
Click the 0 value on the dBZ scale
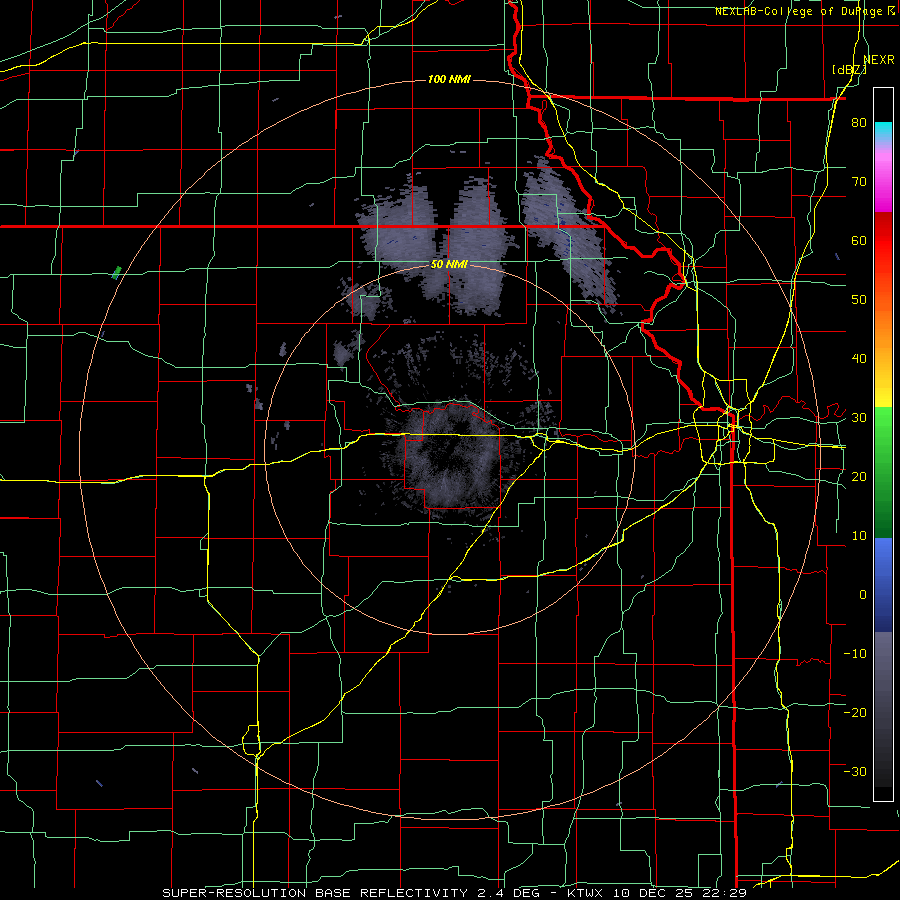tap(863, 595)
